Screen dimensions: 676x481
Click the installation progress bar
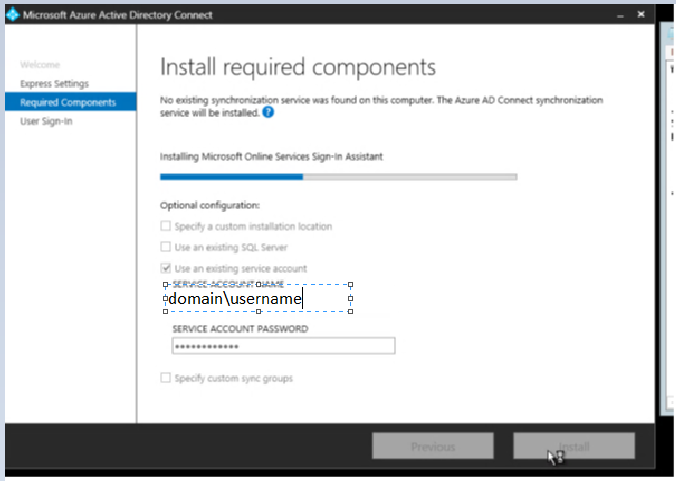point(338,177)
